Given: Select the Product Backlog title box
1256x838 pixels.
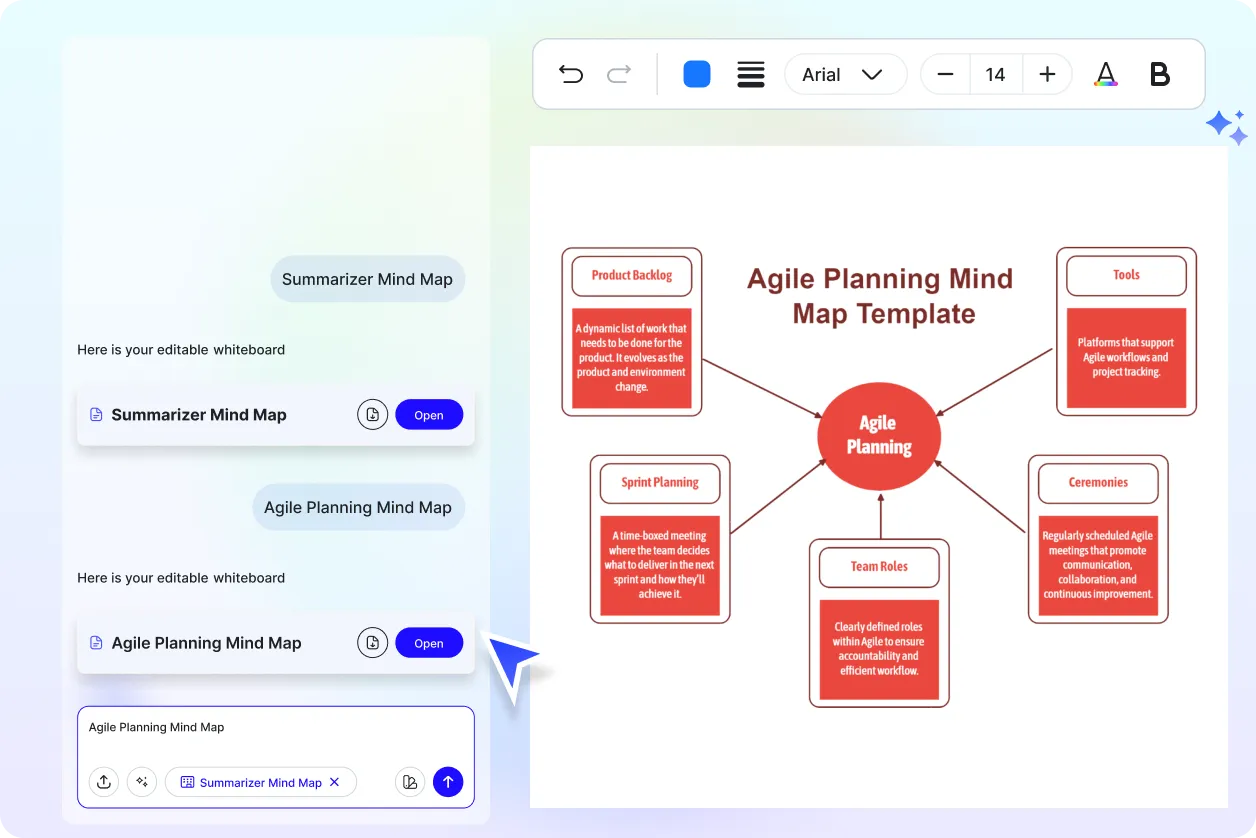Looking at the screenshot, I should coord(632,275).
